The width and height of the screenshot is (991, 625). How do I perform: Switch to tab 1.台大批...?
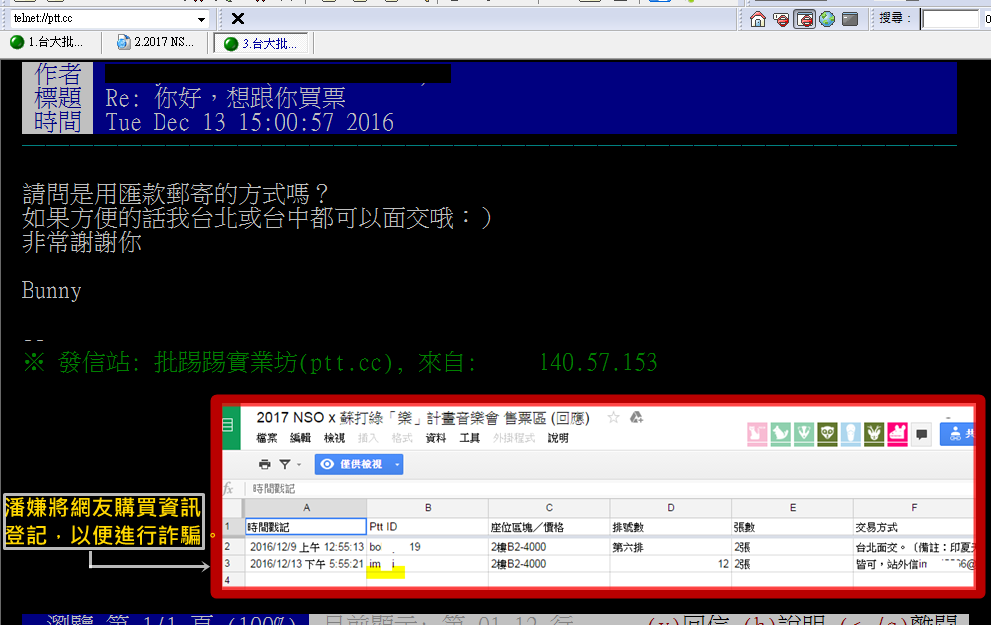[47, 42]
